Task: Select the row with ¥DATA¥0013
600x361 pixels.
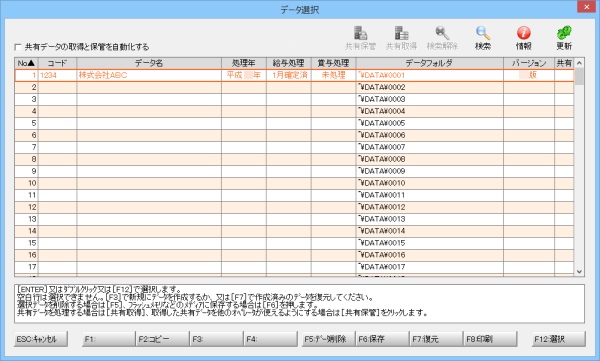Action: point(294,219)
